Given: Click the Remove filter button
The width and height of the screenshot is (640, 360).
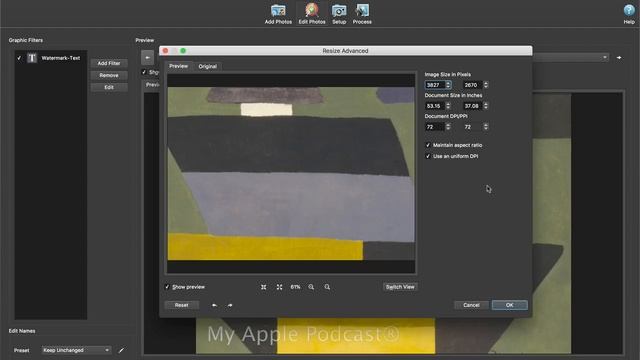Looking at the screenshot, I should click(109, 75).
